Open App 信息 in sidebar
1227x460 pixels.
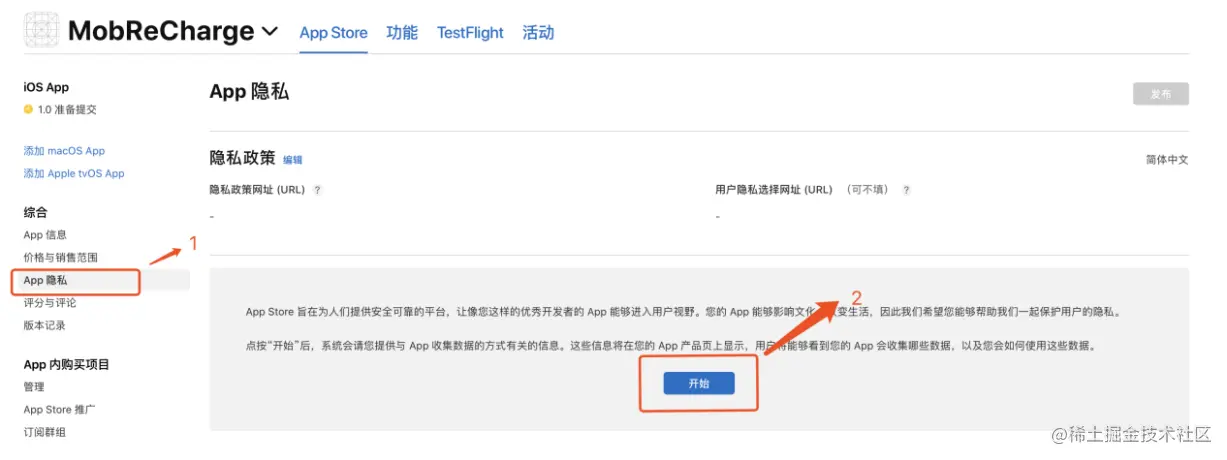(45, 235)
